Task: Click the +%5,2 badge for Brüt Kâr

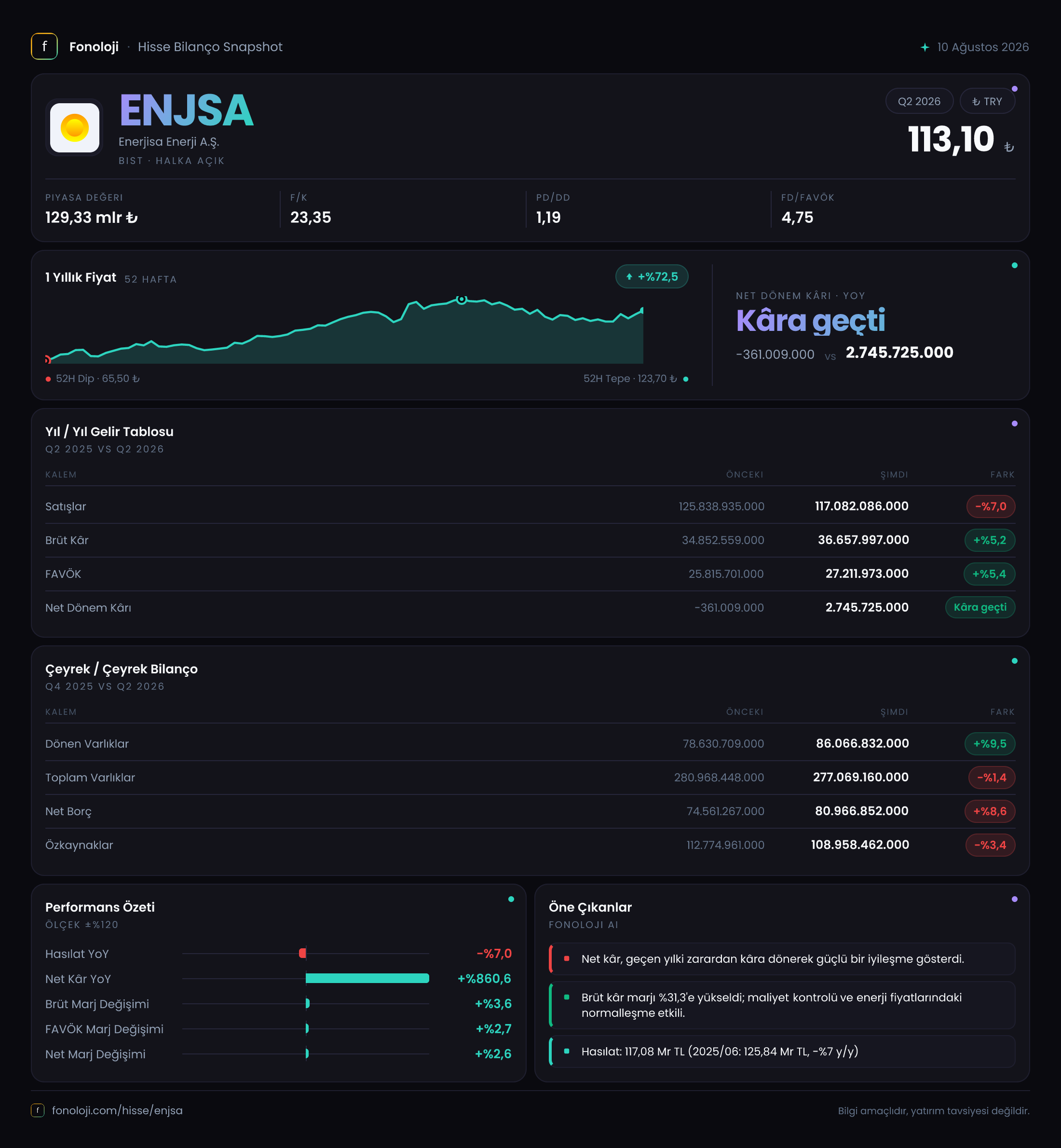Action: (x=990, y=540)
